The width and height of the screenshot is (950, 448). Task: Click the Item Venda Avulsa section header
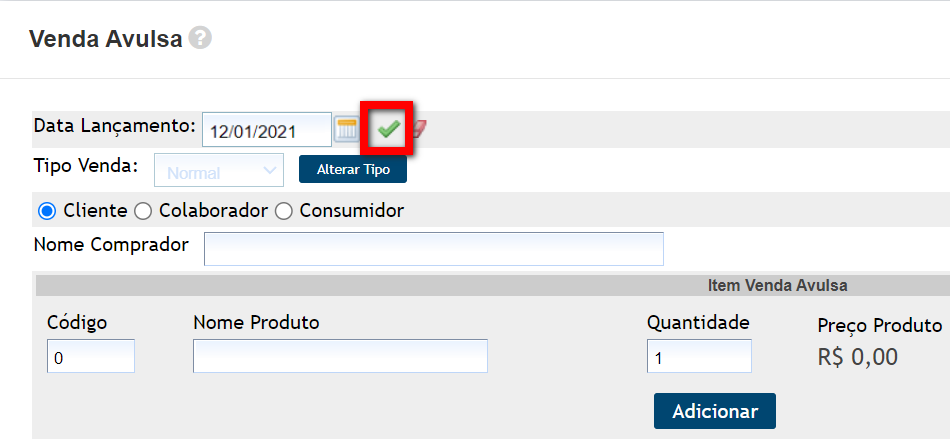coord(777,285)
